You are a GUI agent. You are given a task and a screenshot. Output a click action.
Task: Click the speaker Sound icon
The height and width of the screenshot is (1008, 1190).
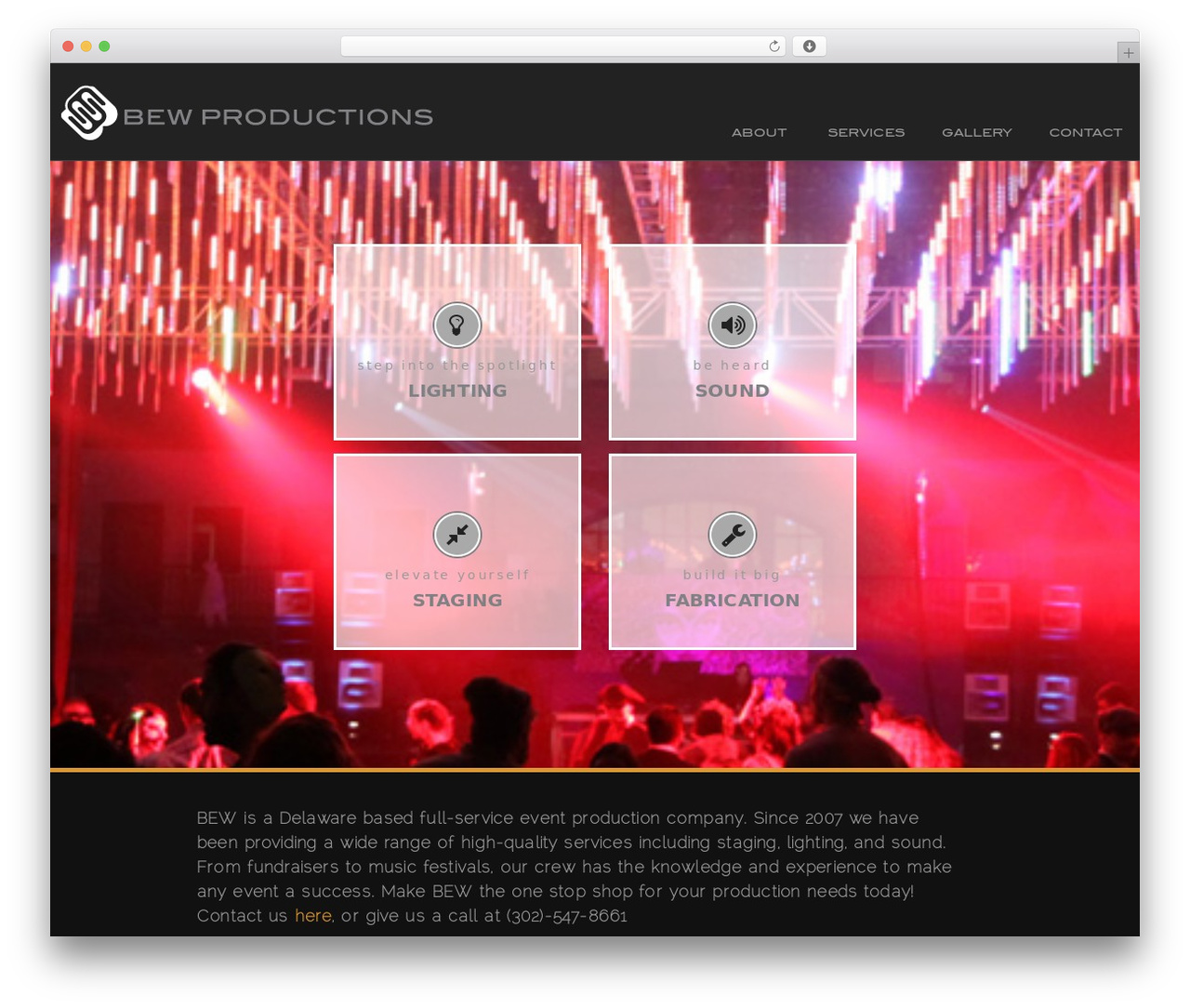tap(733, 325)
